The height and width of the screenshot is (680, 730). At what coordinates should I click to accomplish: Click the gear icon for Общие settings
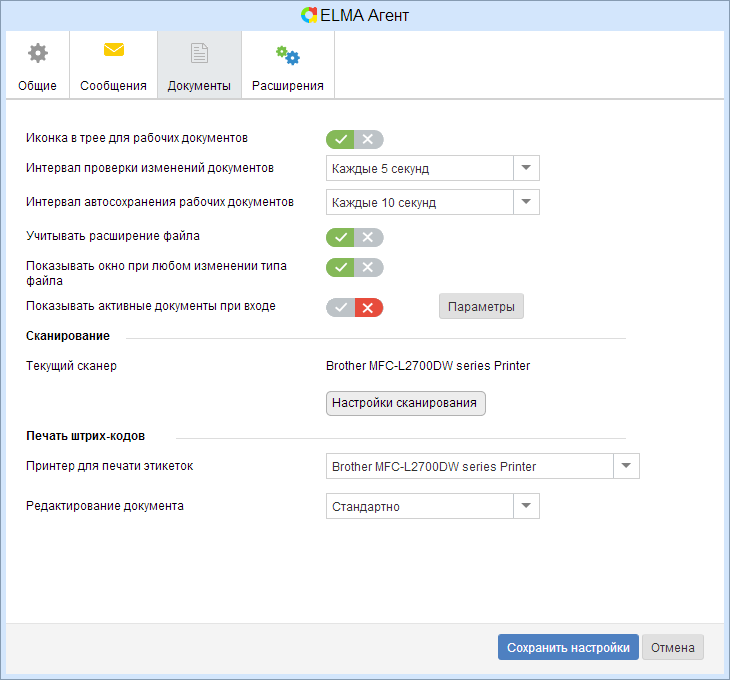click(37, 53)
